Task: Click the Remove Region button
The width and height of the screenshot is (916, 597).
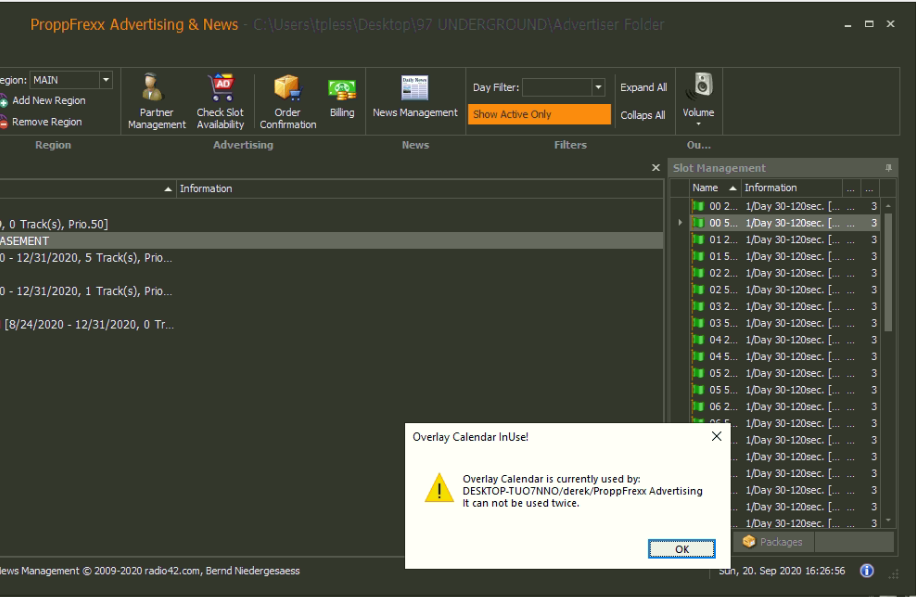Action: tap(42, 122)
